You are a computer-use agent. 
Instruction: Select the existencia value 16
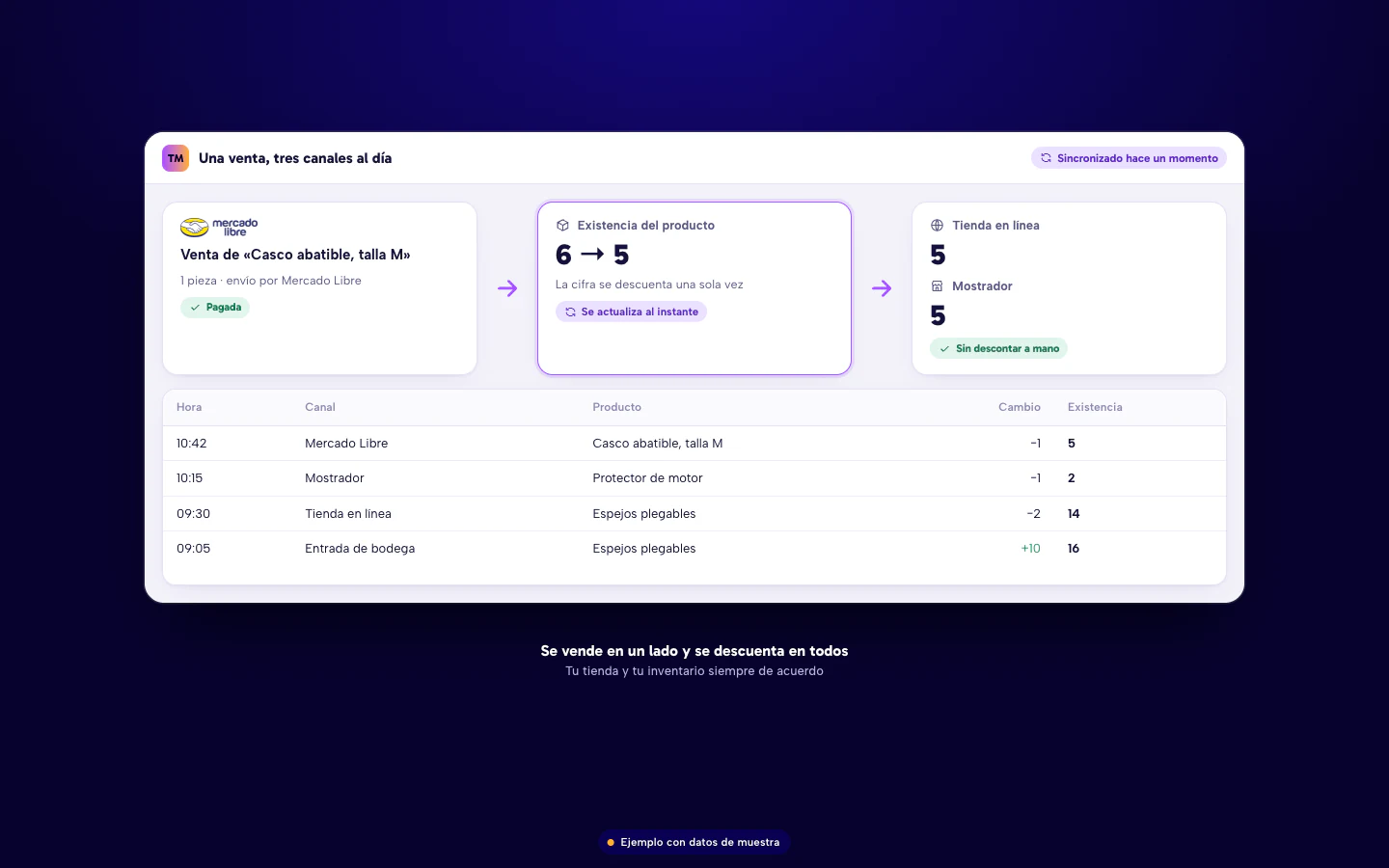click(1074, 549)
